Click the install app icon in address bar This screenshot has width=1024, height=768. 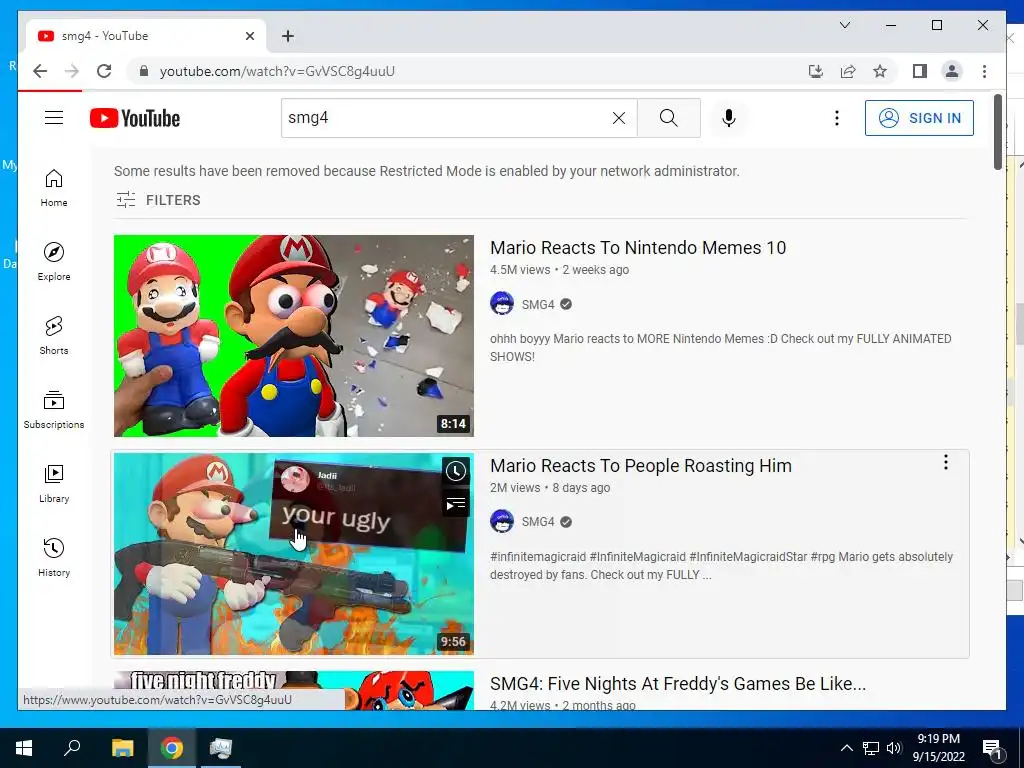click(x=816, y=71)
